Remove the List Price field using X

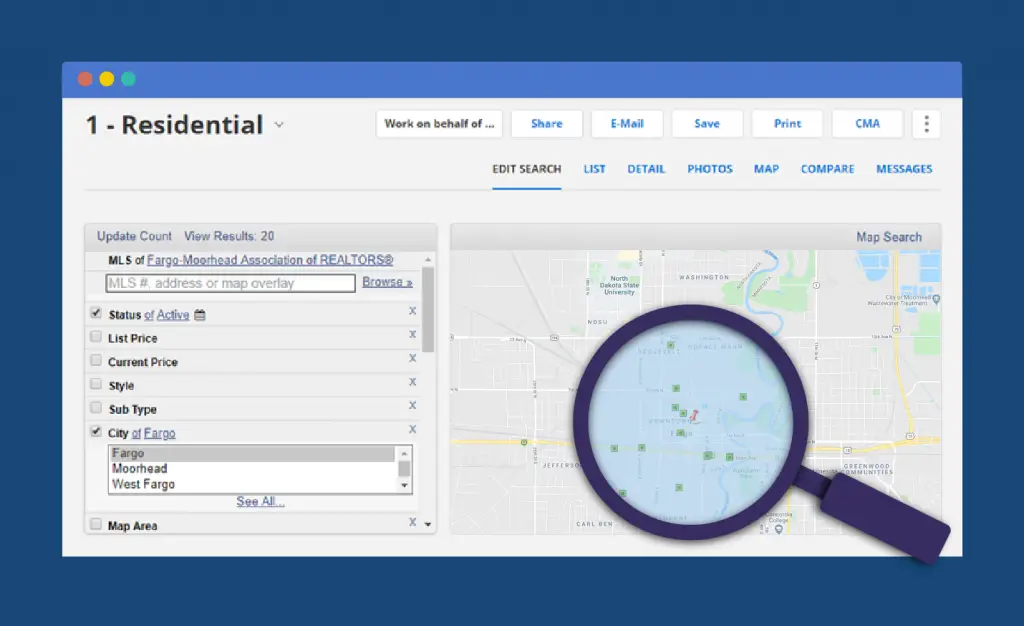pos(412,335)
